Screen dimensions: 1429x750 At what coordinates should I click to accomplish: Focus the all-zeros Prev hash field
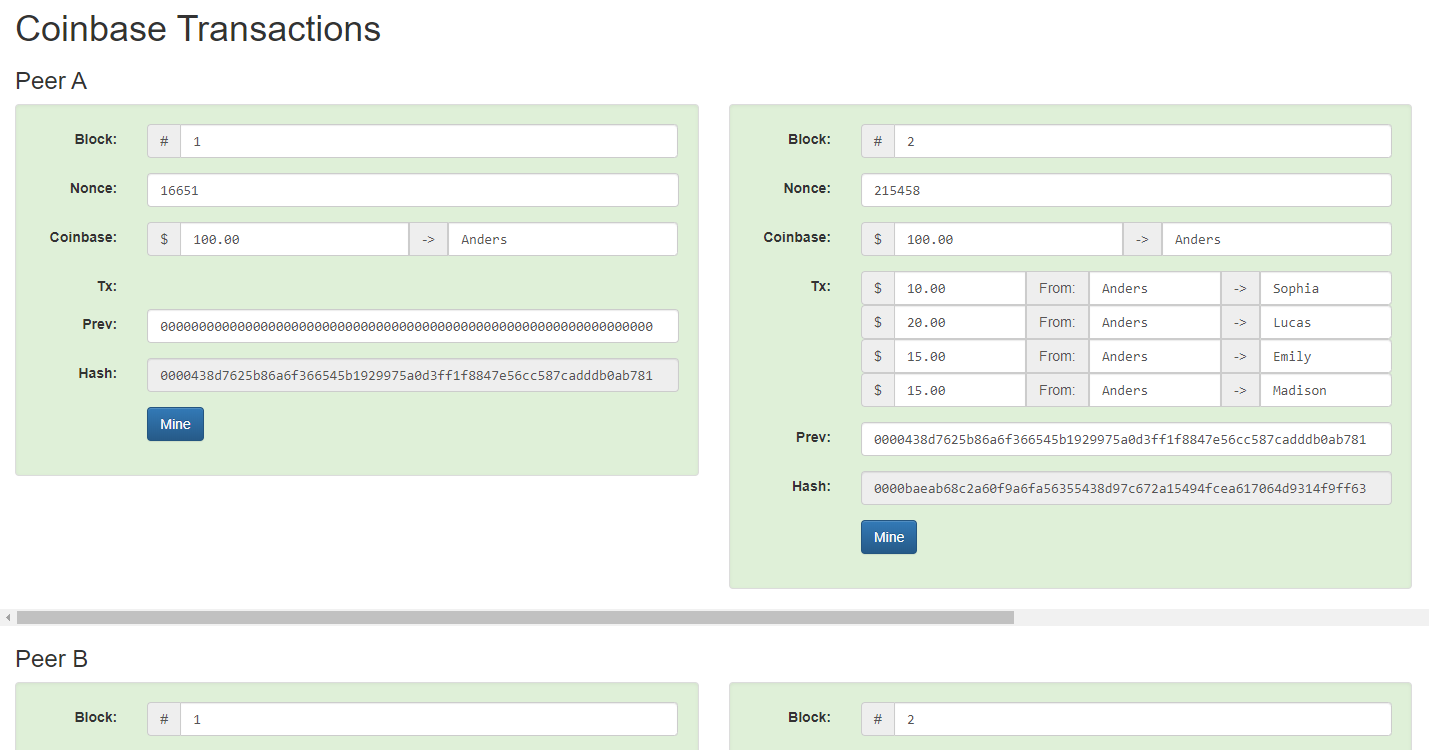coord(413,326)
